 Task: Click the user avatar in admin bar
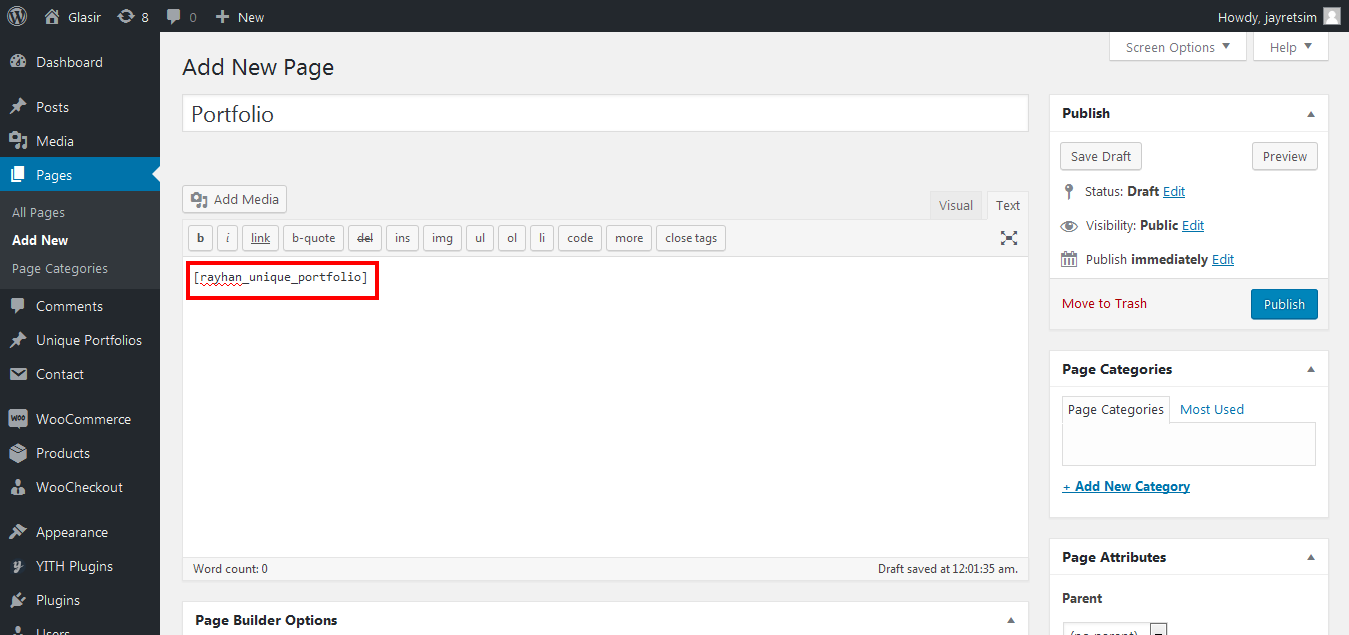coord(1331,16)
